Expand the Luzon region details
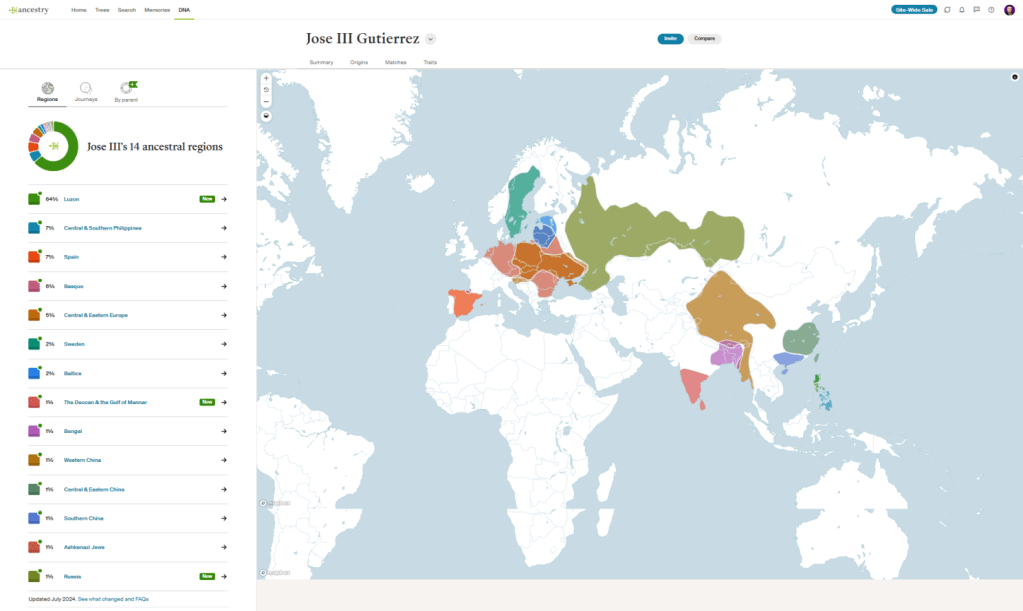 click(223, 199)
